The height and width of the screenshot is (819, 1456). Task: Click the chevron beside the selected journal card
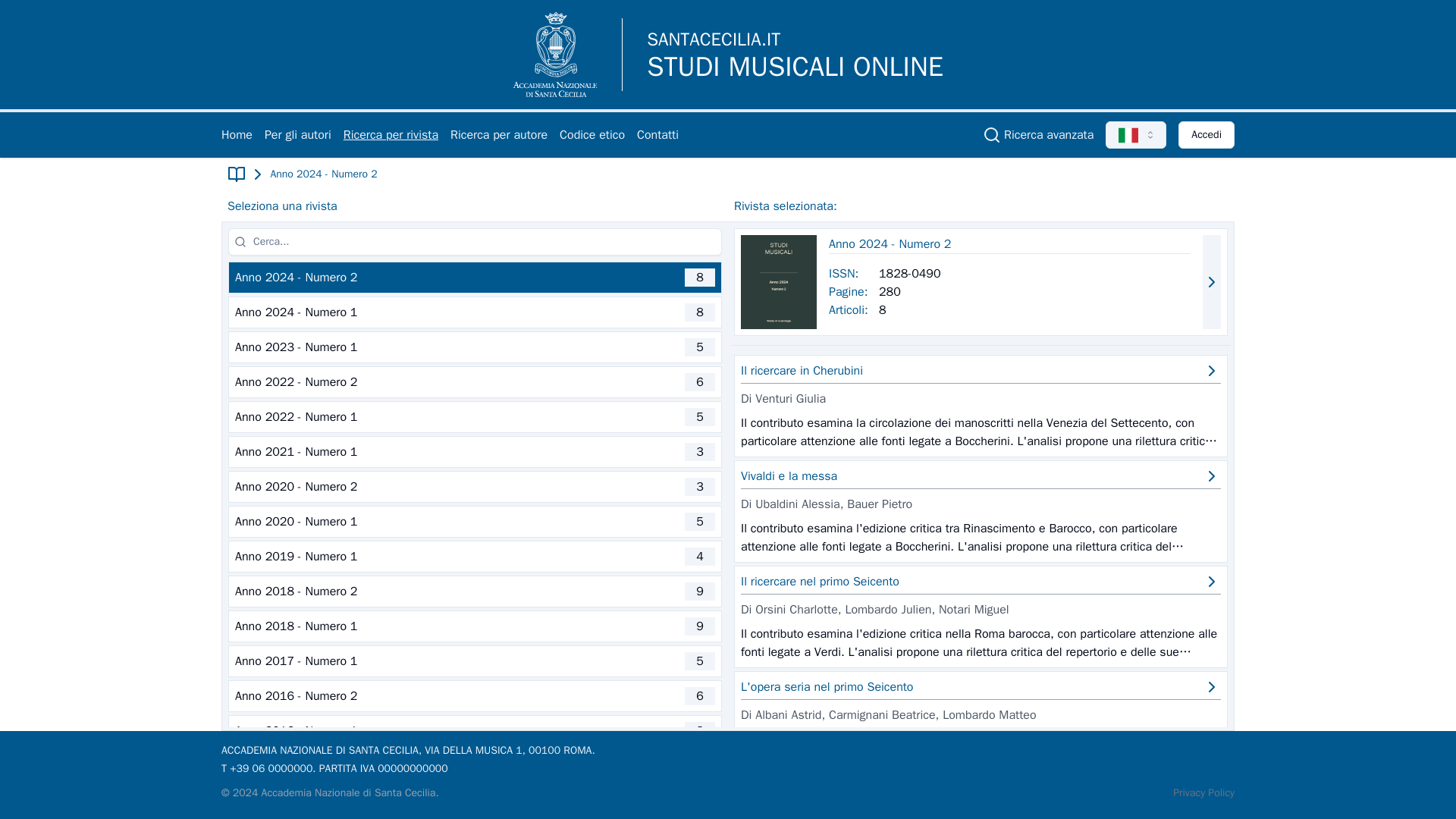pos(1212,282)
